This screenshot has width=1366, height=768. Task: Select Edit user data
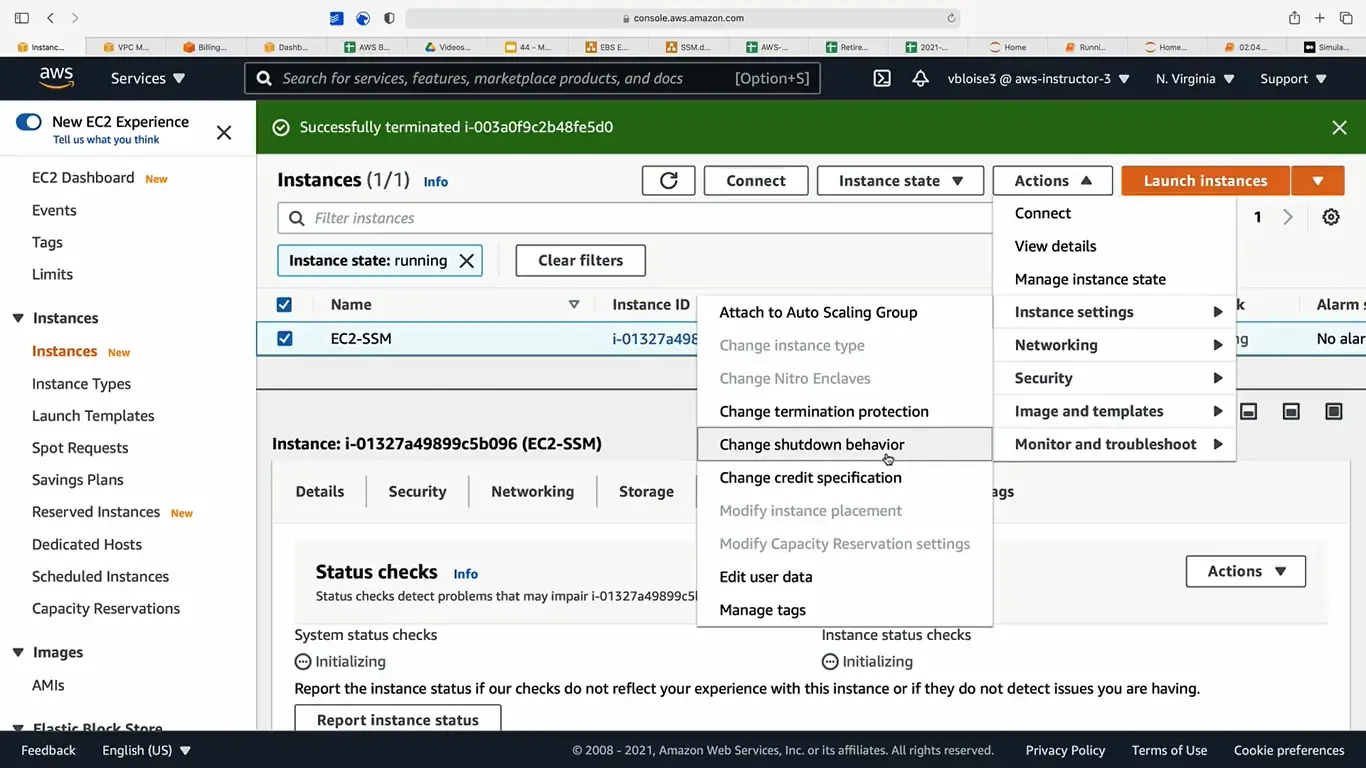point(845,577)
